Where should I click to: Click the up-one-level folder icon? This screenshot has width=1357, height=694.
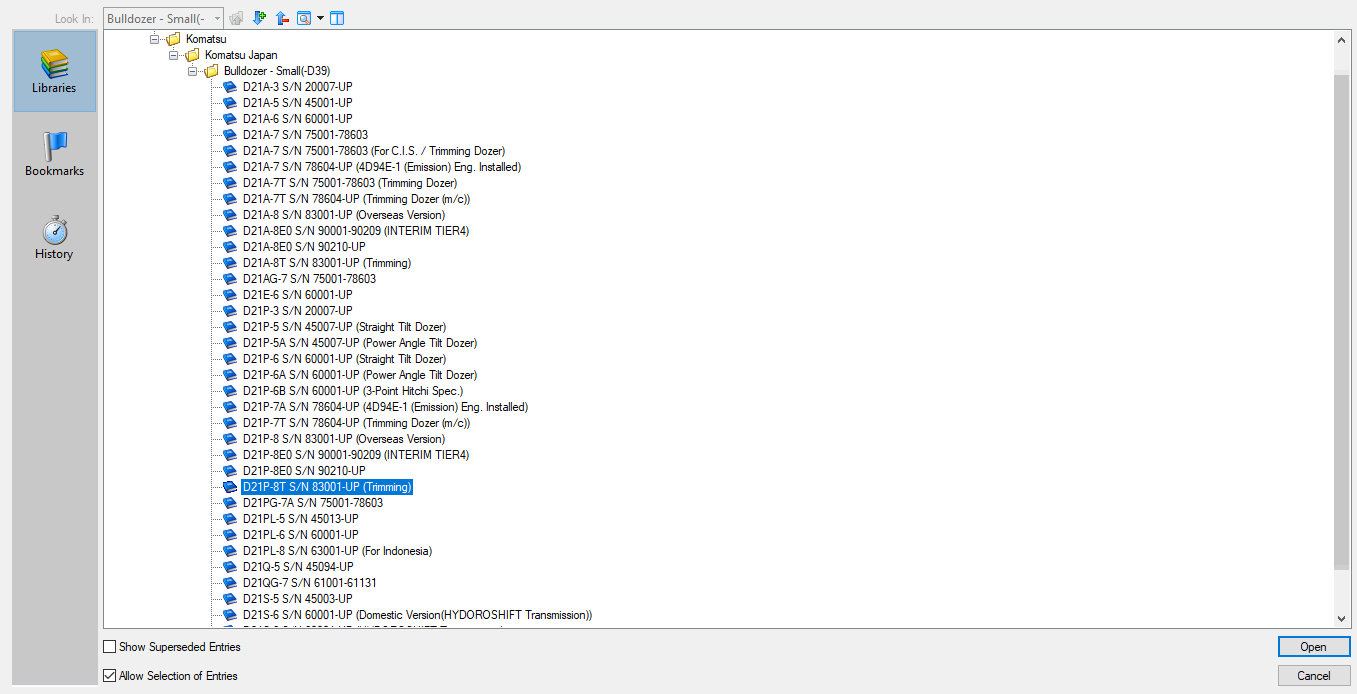pos(236,18)
